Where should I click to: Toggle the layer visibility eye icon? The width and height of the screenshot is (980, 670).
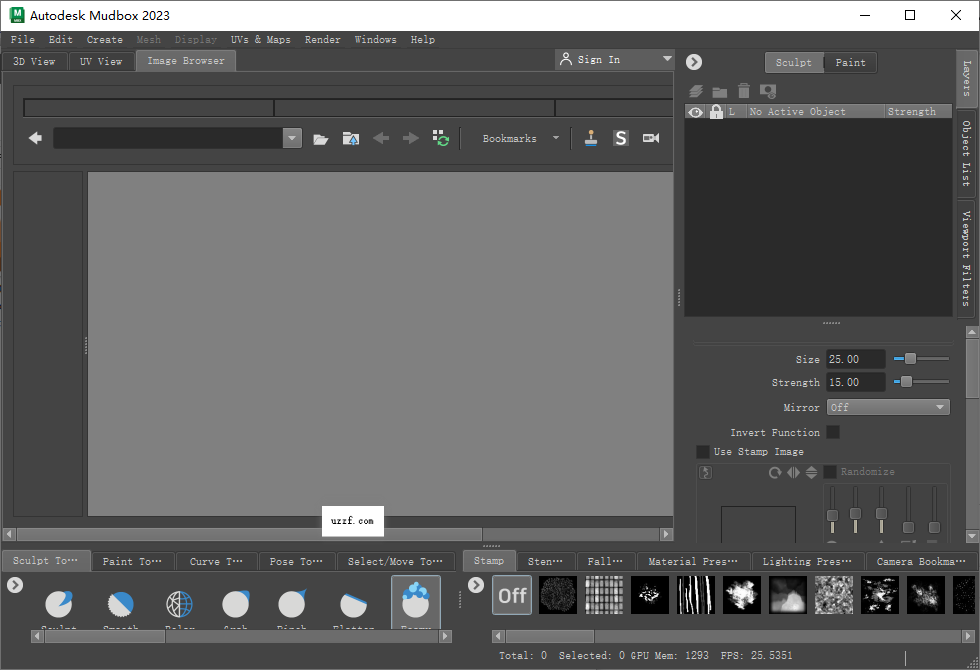pos(695,111)
